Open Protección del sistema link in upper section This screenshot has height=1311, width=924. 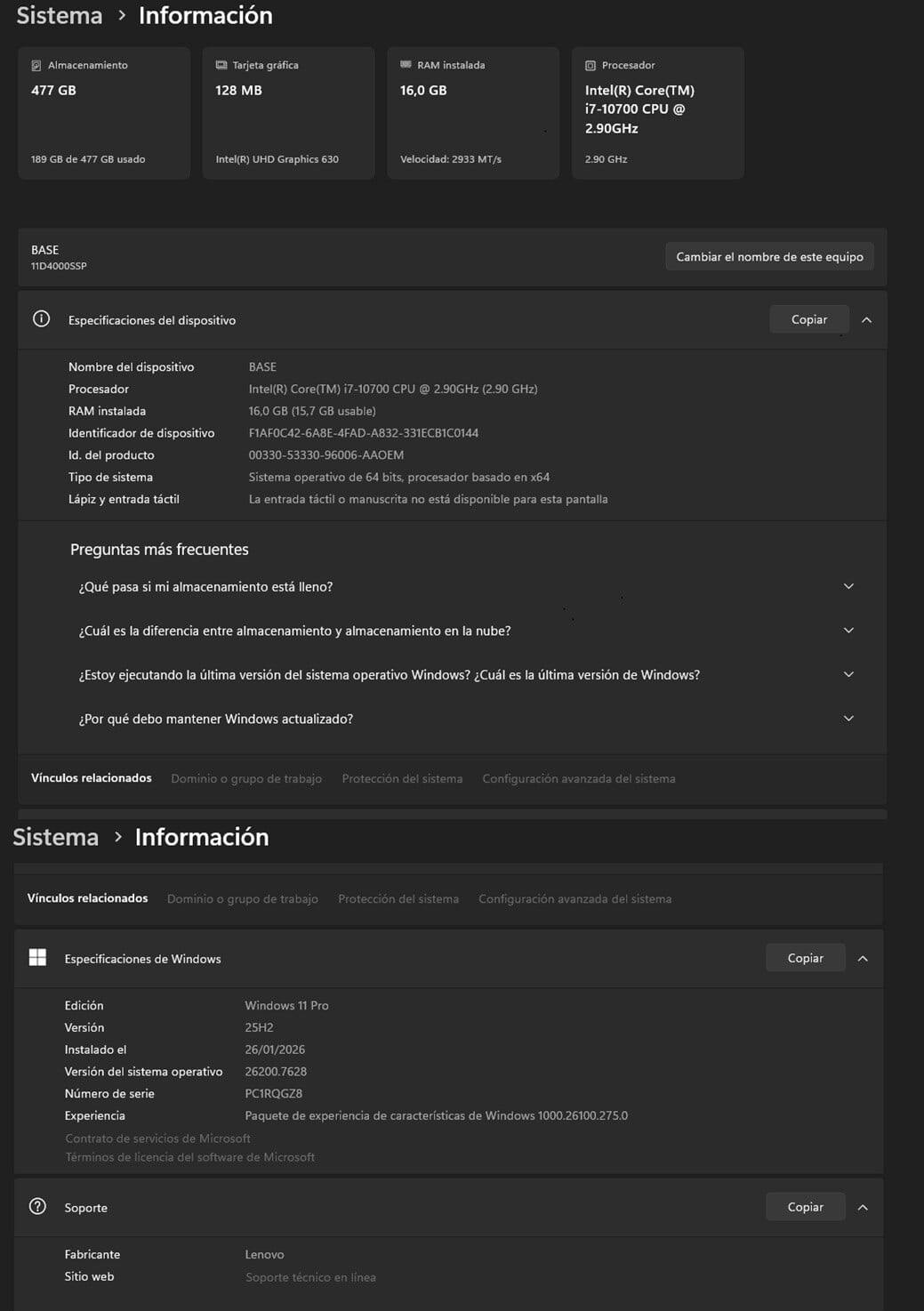(x=402, y=778)
